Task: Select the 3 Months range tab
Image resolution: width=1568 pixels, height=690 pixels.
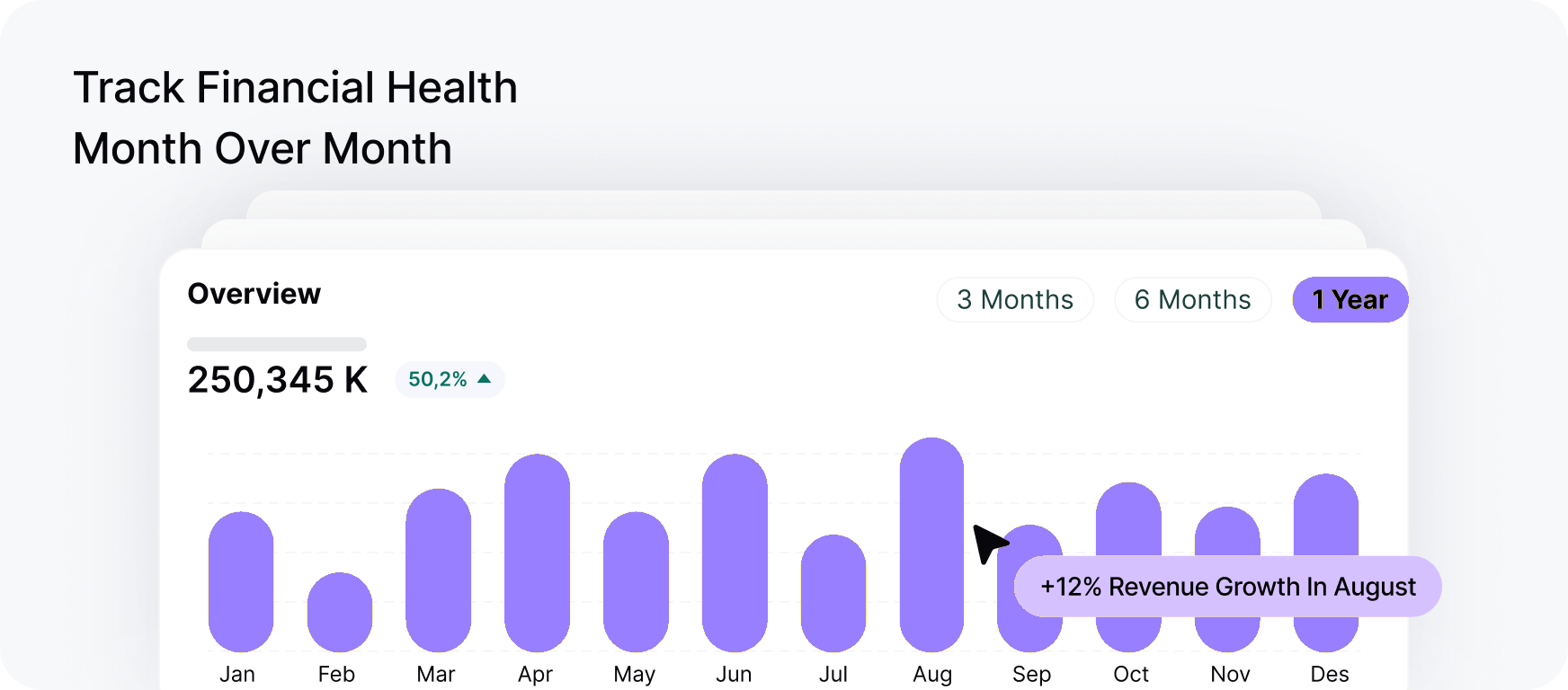Action: tap(1014, 299)
